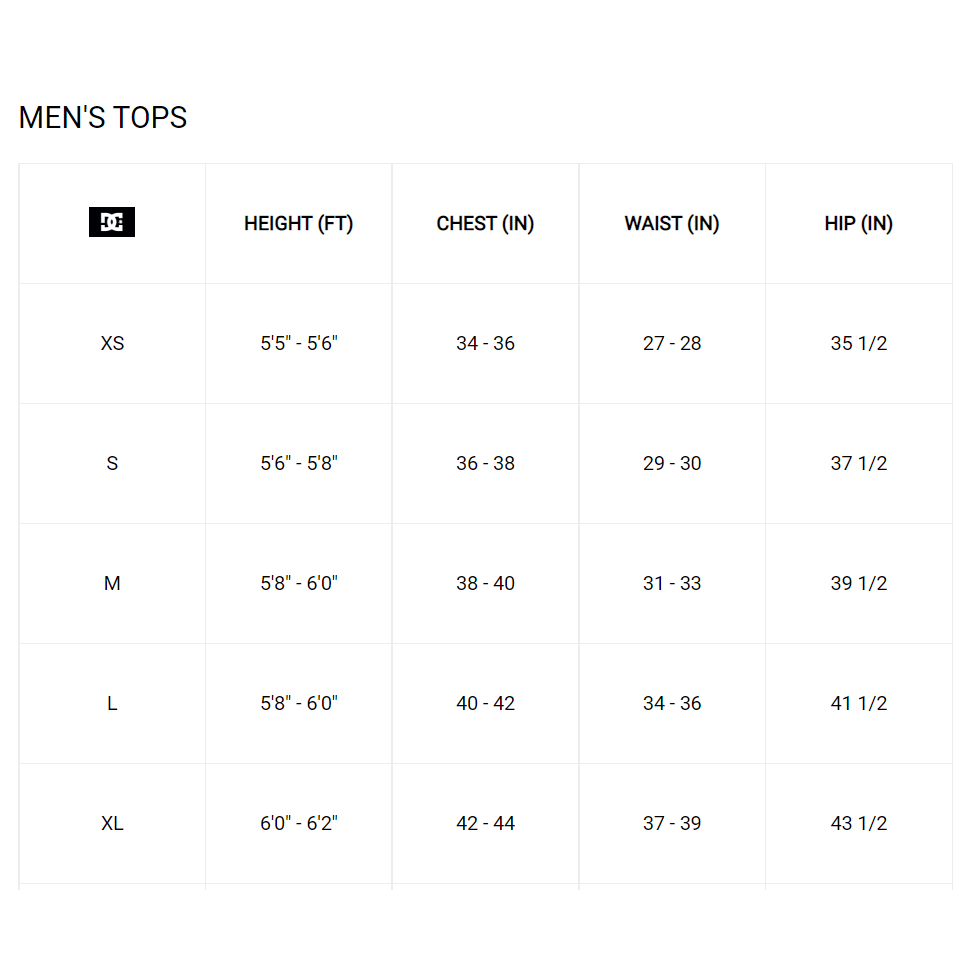Select the S size row label

tap(112, 463)
